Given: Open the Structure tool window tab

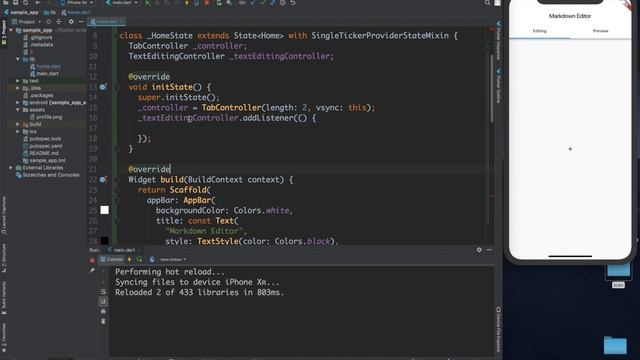Looking at the screenshot, I should tap(4, 258).
